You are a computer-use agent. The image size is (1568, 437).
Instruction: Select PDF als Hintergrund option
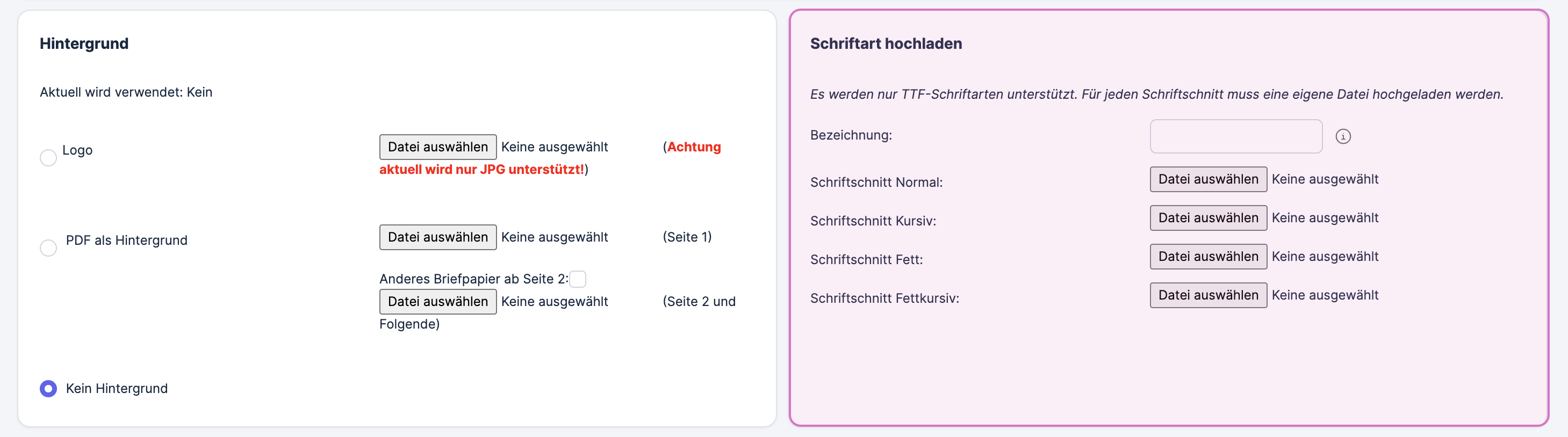point(48,248)
